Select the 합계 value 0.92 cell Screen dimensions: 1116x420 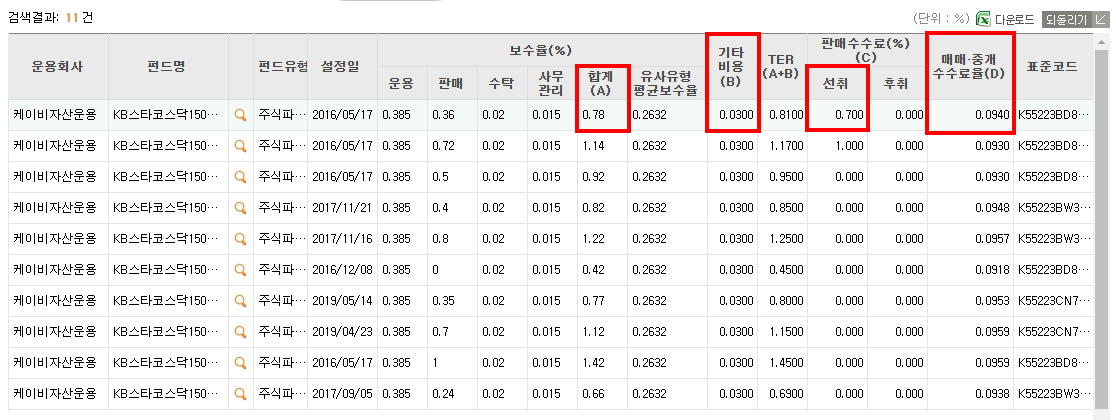click(x=602, y=177)
